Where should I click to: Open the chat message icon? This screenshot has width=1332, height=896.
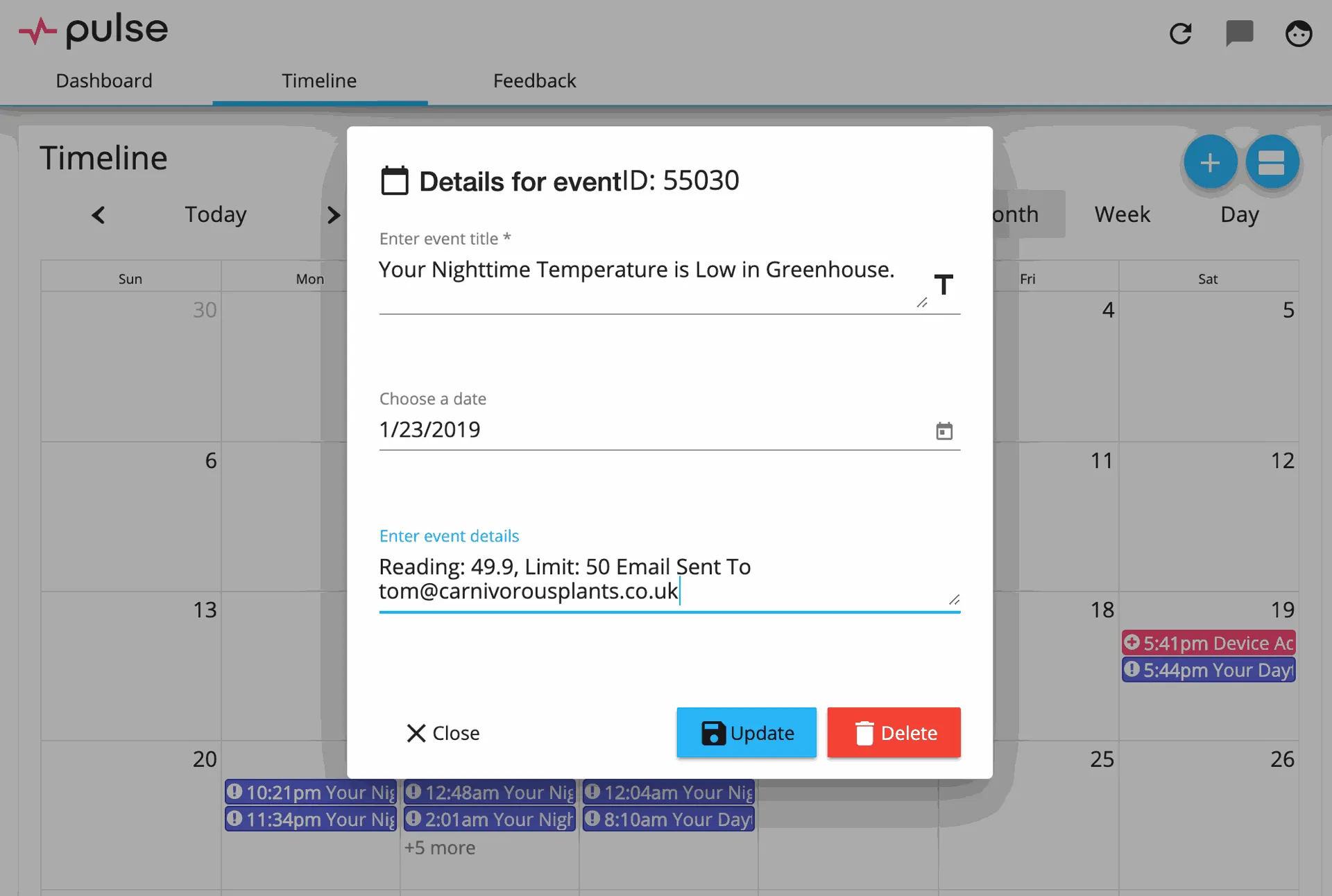click(1239, 33)
